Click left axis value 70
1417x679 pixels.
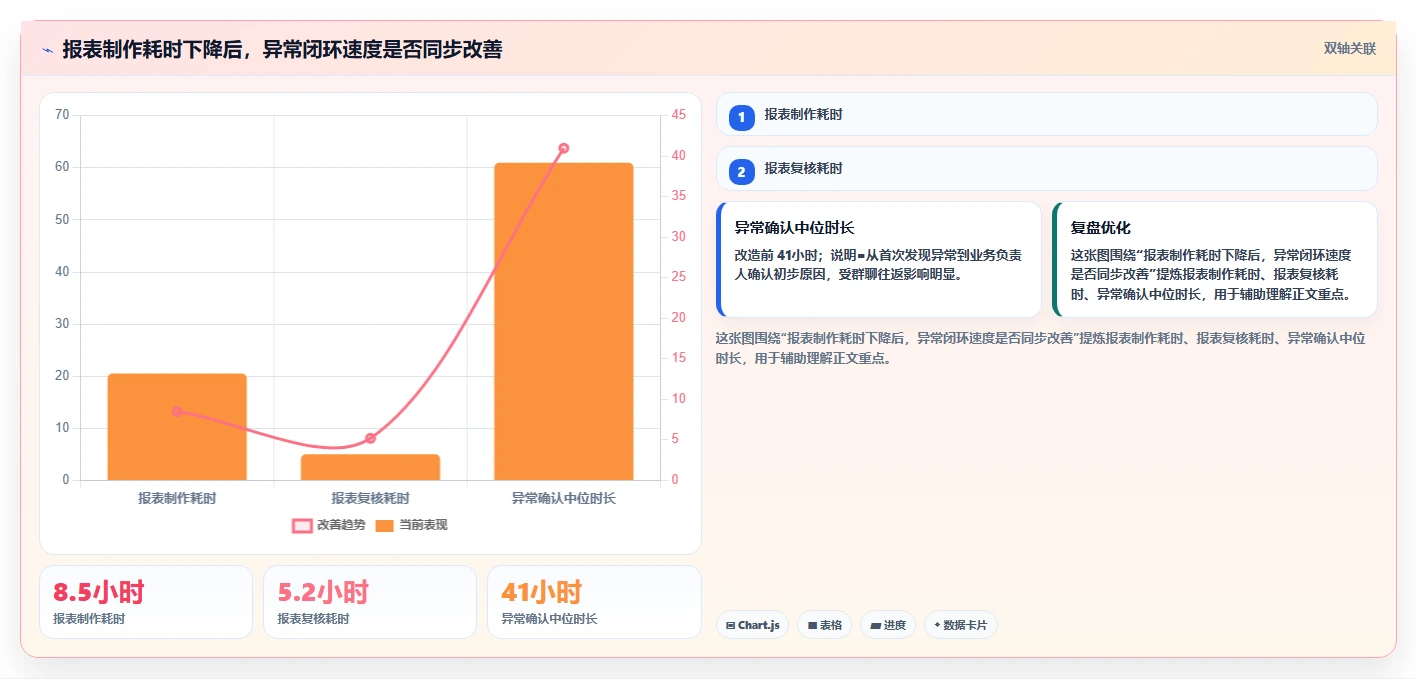click(62, 115)
